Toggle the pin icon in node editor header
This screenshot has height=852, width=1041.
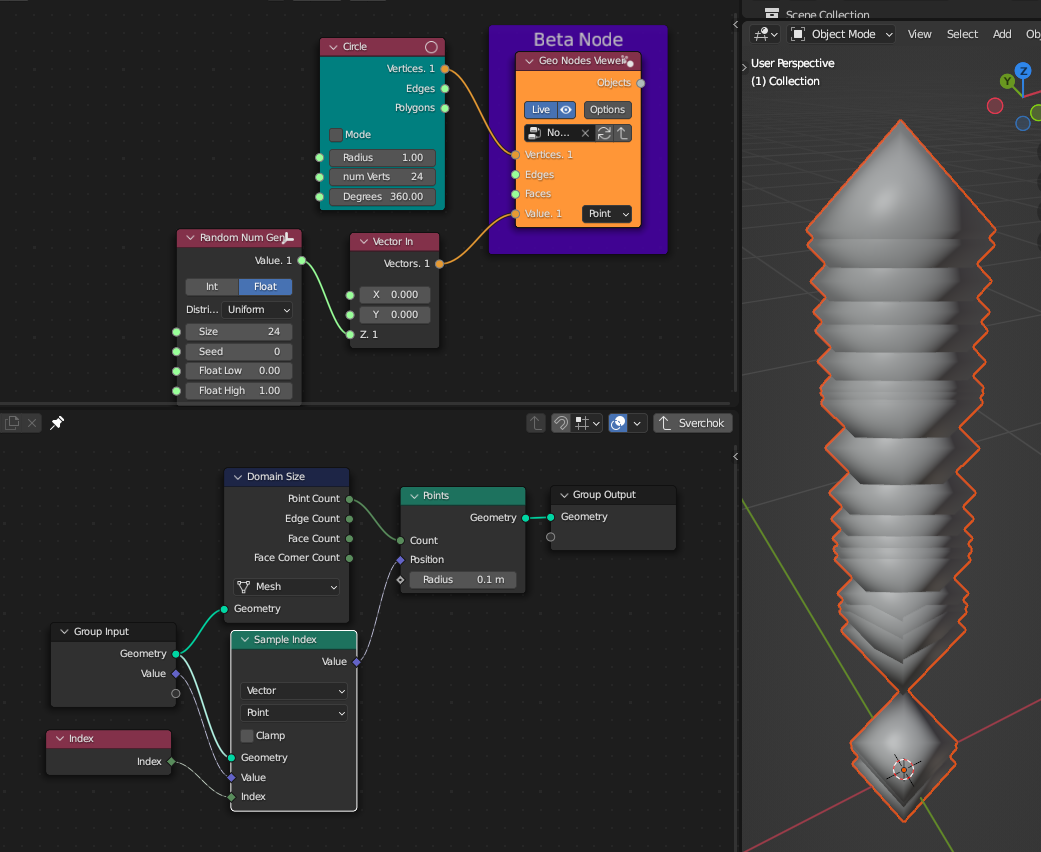57,423
